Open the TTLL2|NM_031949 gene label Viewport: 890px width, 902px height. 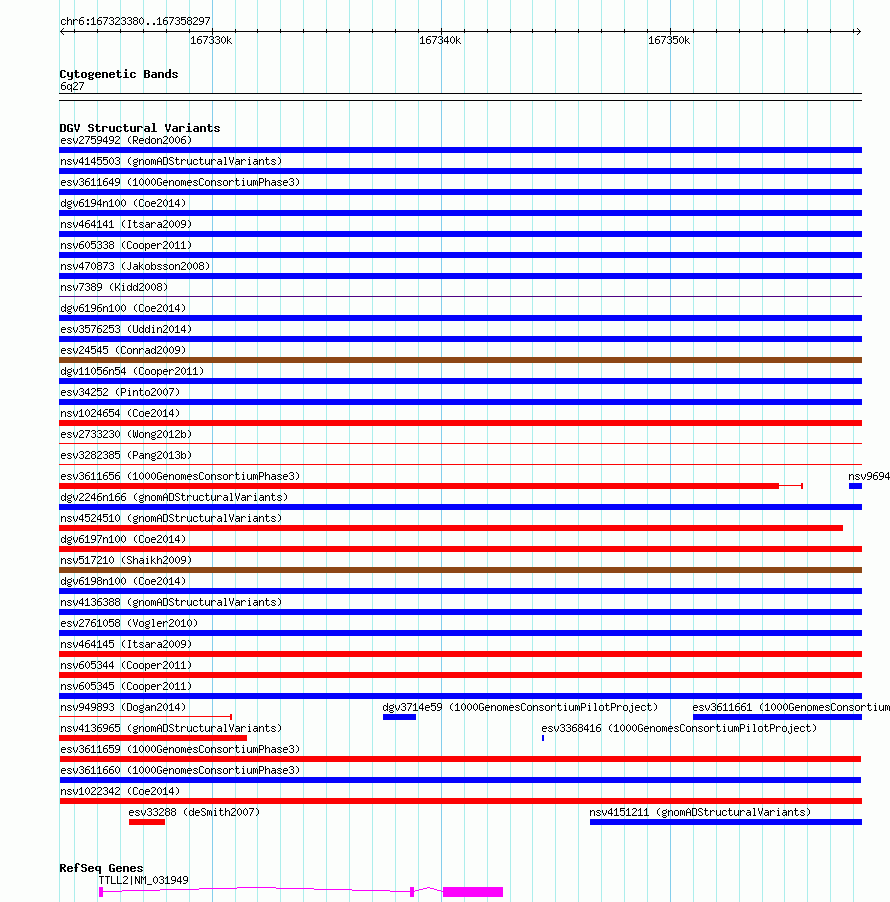[x=143, y=880]
